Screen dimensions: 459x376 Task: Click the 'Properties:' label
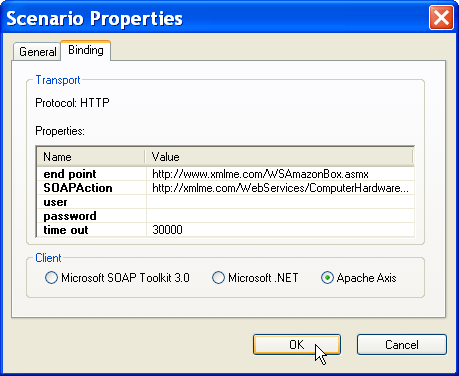tap(60, 131)
